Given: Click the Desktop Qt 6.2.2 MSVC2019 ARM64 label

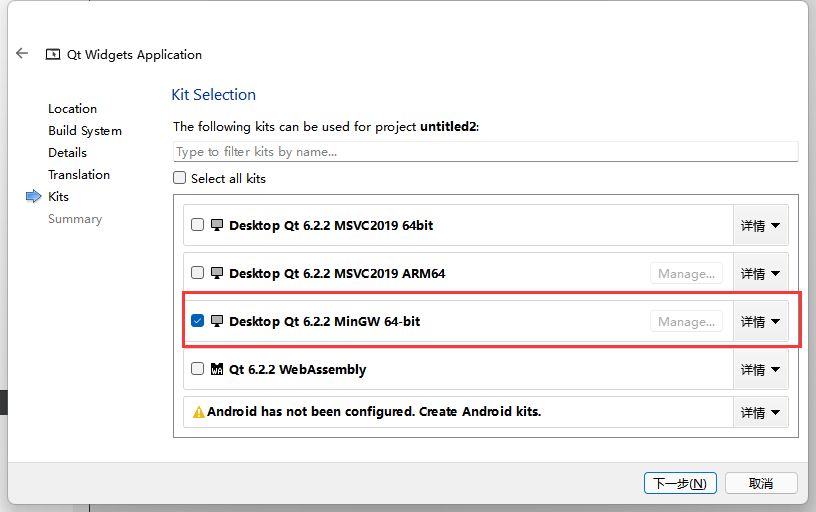Looking at the screenshot, I should coord(337,273).
